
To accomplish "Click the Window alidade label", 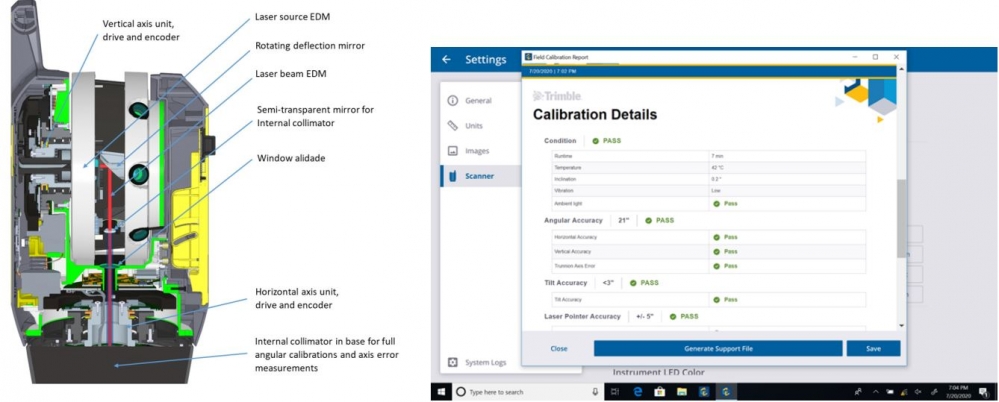I will click(290, 158).
